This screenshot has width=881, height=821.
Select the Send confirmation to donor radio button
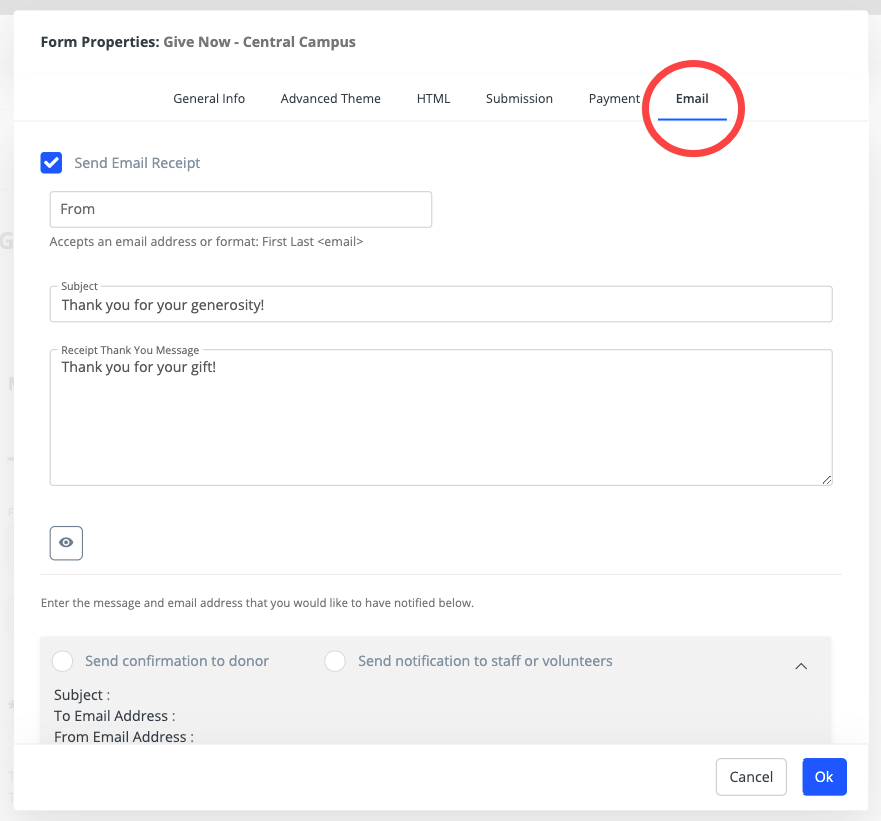(62, 661)
